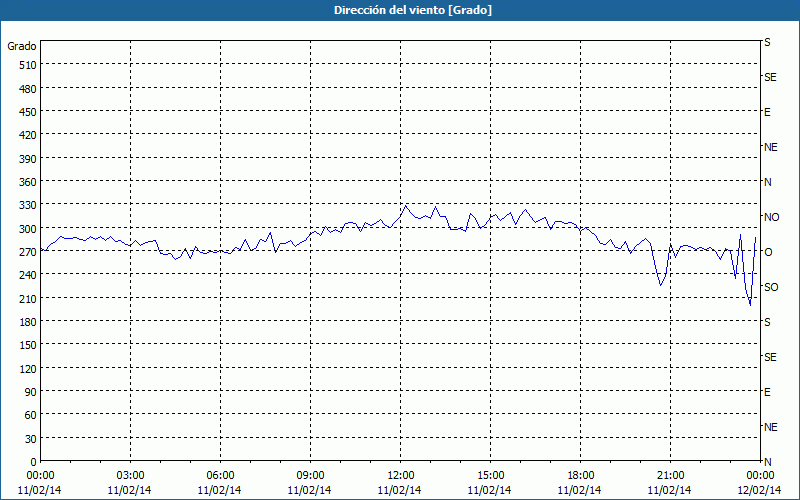This screenshot has height=500, width=800.
Task: Click the 15:00 time axis label
Action: coord(490,476)
